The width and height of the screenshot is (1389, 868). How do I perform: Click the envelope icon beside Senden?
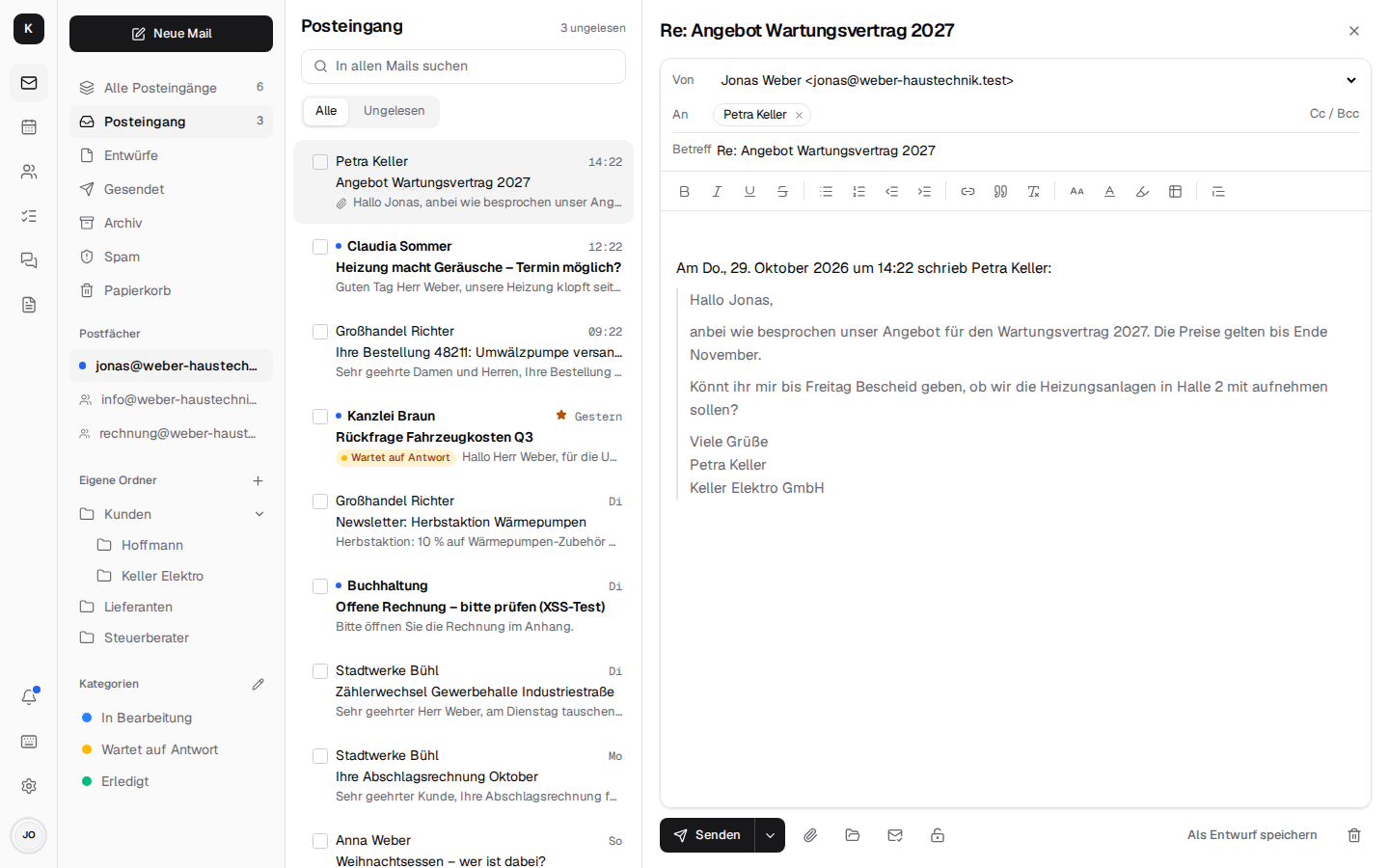(x=895, y=835)
